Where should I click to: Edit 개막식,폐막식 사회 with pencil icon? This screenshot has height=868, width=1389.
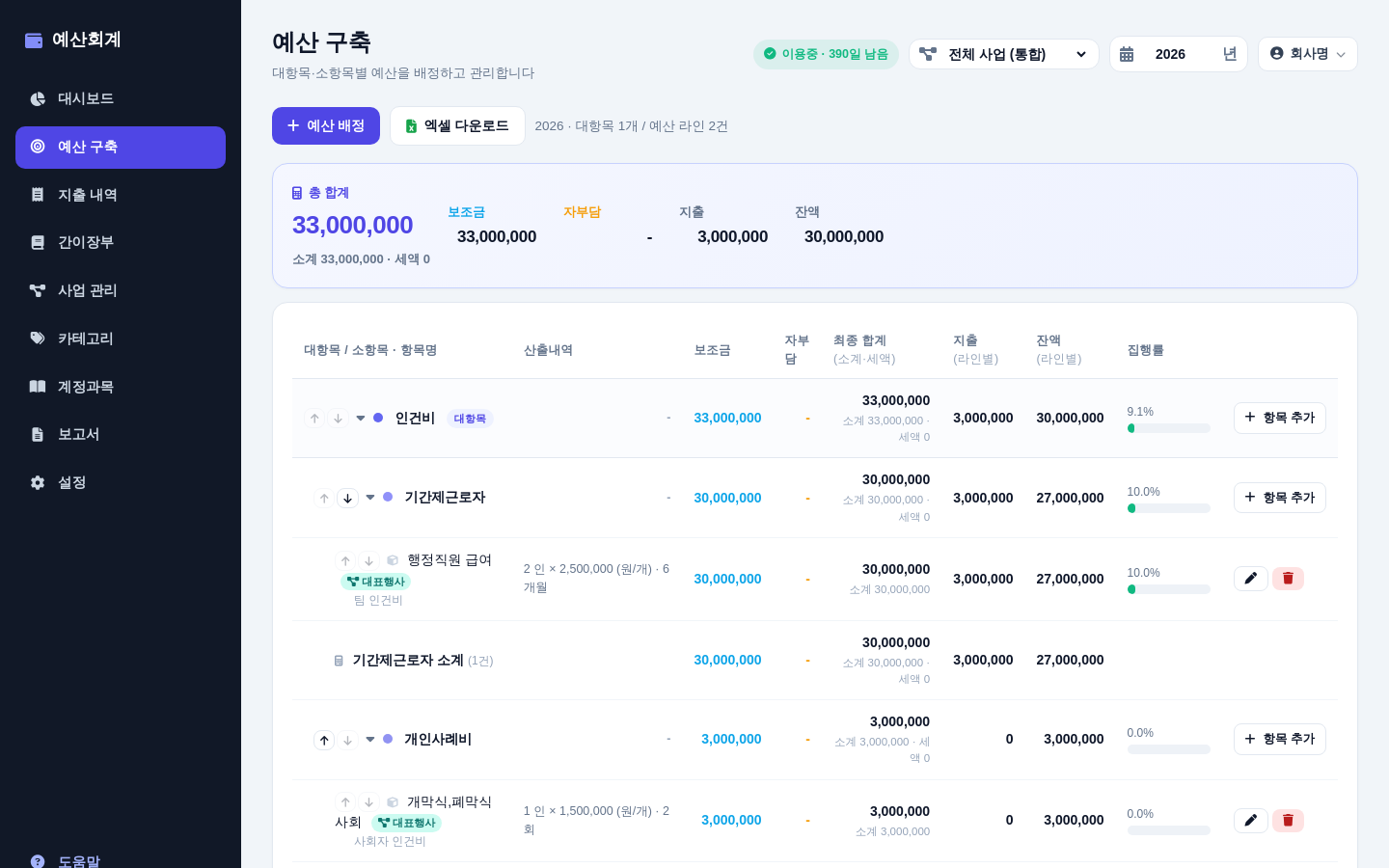tap(1251, 821)
